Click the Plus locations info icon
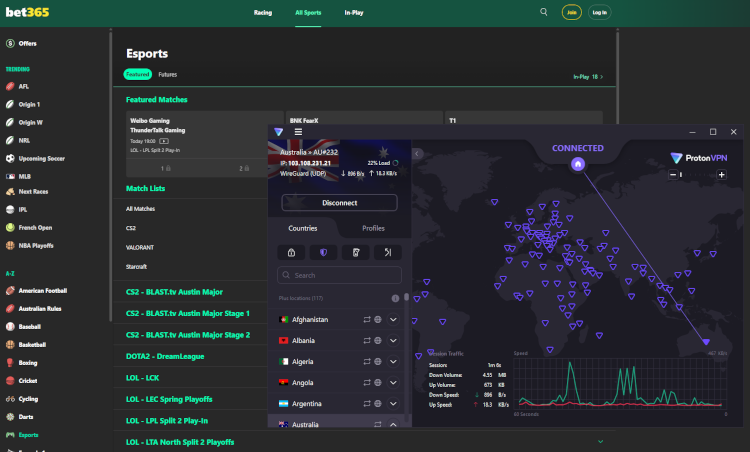Screen dimensions: 750x452 click(x=395, y=298)
